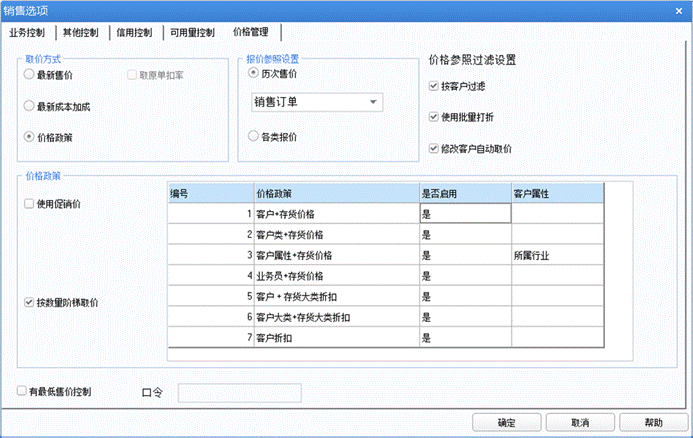Screen dimensions: 693x438
Task: Uncheck the 按客户过滤 checkbox
Action: (432, 87)
